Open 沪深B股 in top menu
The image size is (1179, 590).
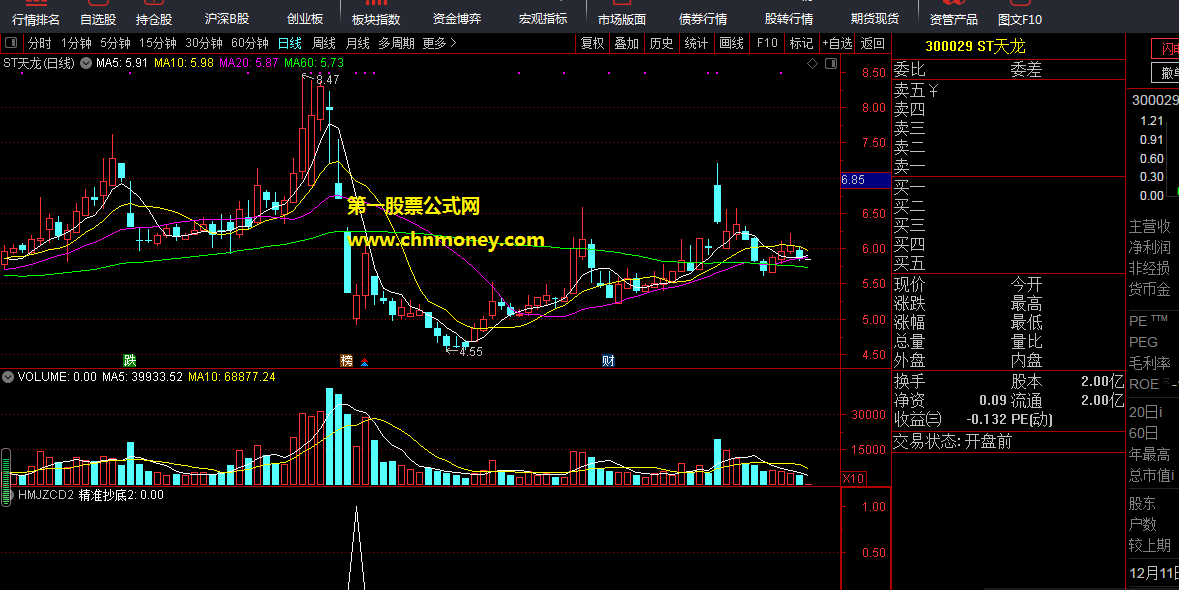pos(227,19)
